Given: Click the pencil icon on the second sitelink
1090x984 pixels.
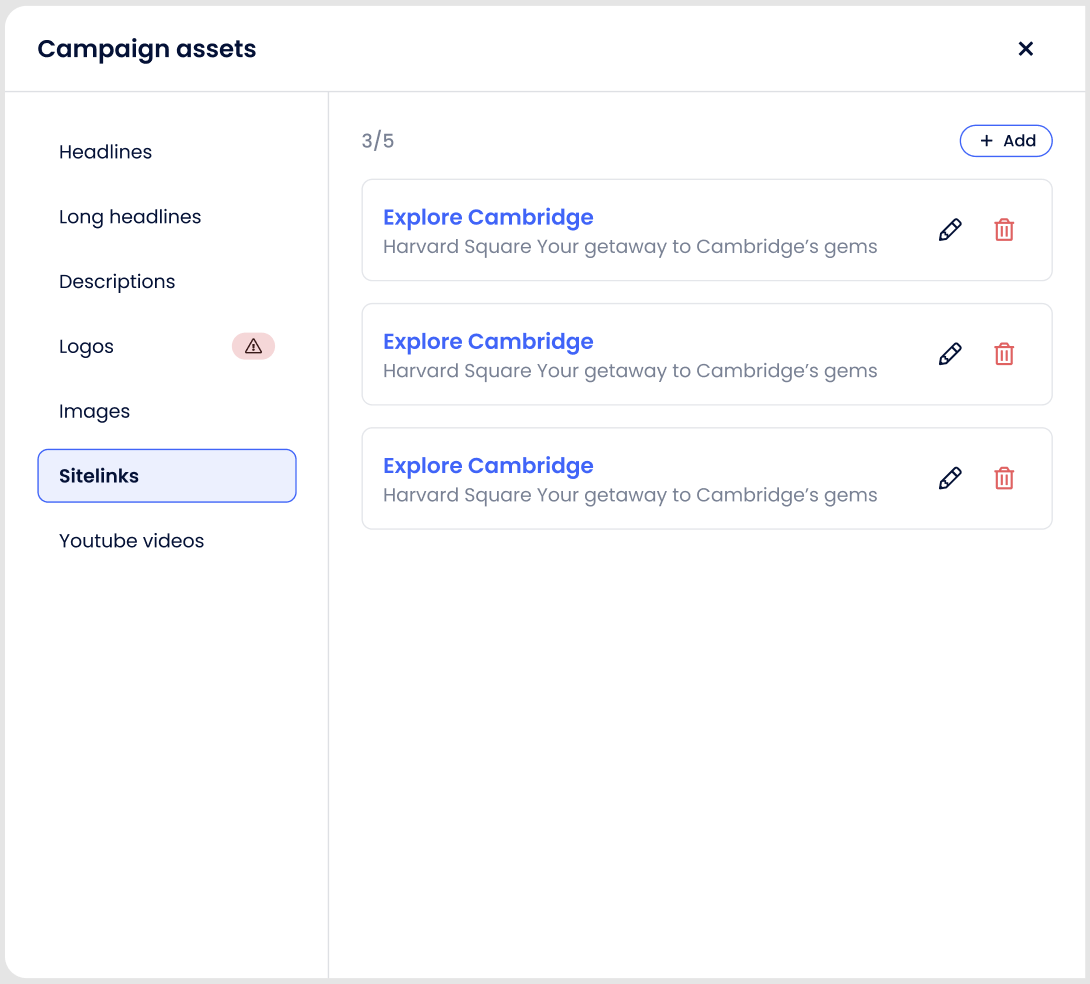Looking at the screenshot, I should click(x=950, y=354).
